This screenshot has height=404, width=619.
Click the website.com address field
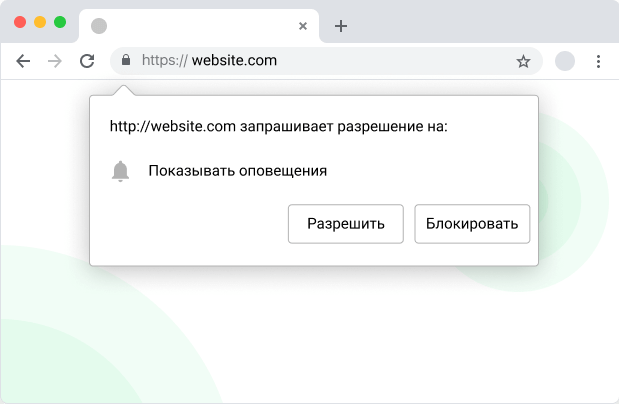(300, 61)
